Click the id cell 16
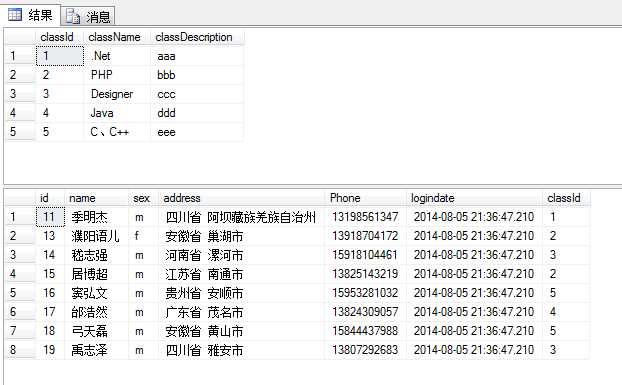Screen dimensions: 622x385 50,293
